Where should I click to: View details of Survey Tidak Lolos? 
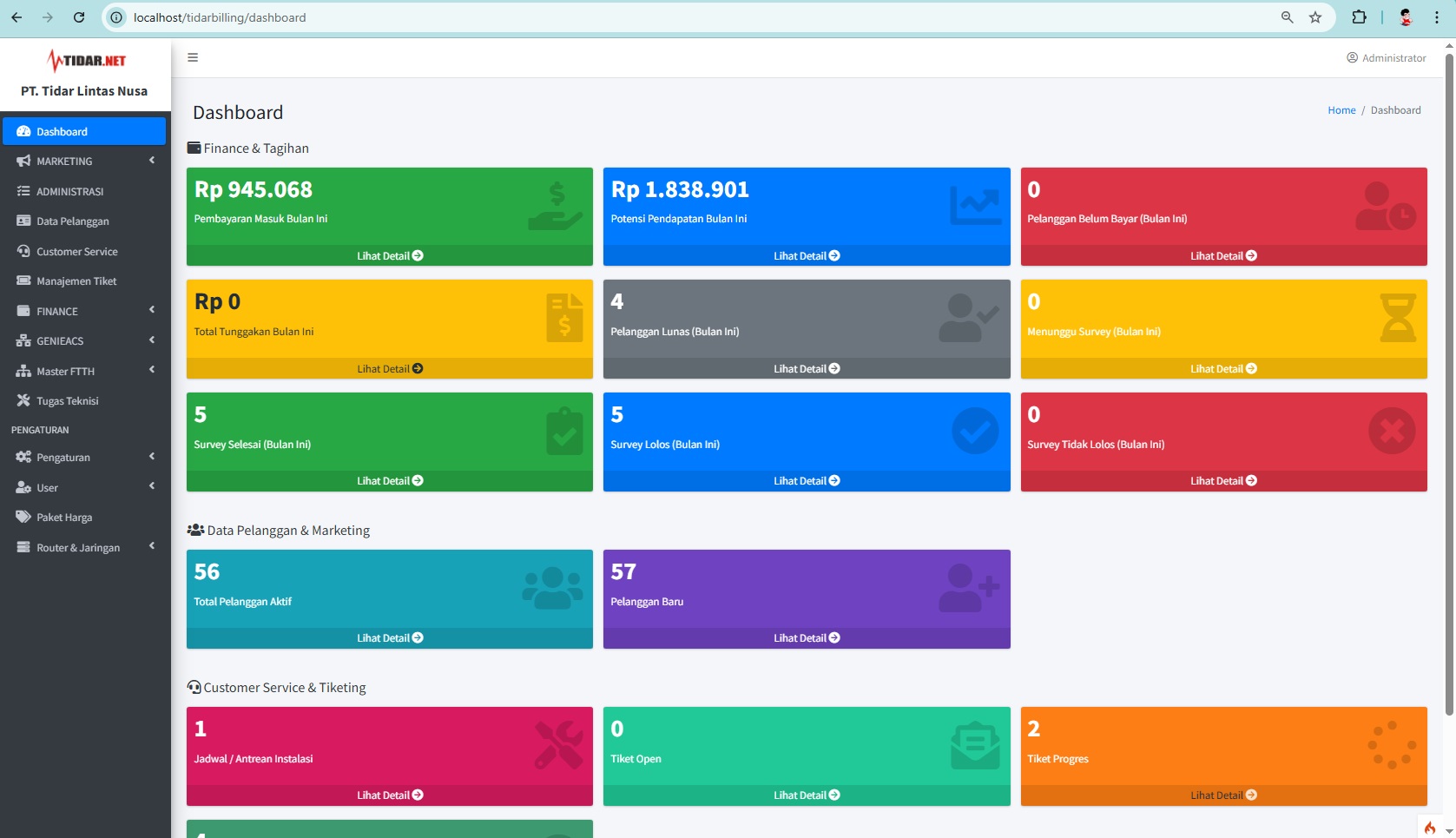(x=1224, y=480)
